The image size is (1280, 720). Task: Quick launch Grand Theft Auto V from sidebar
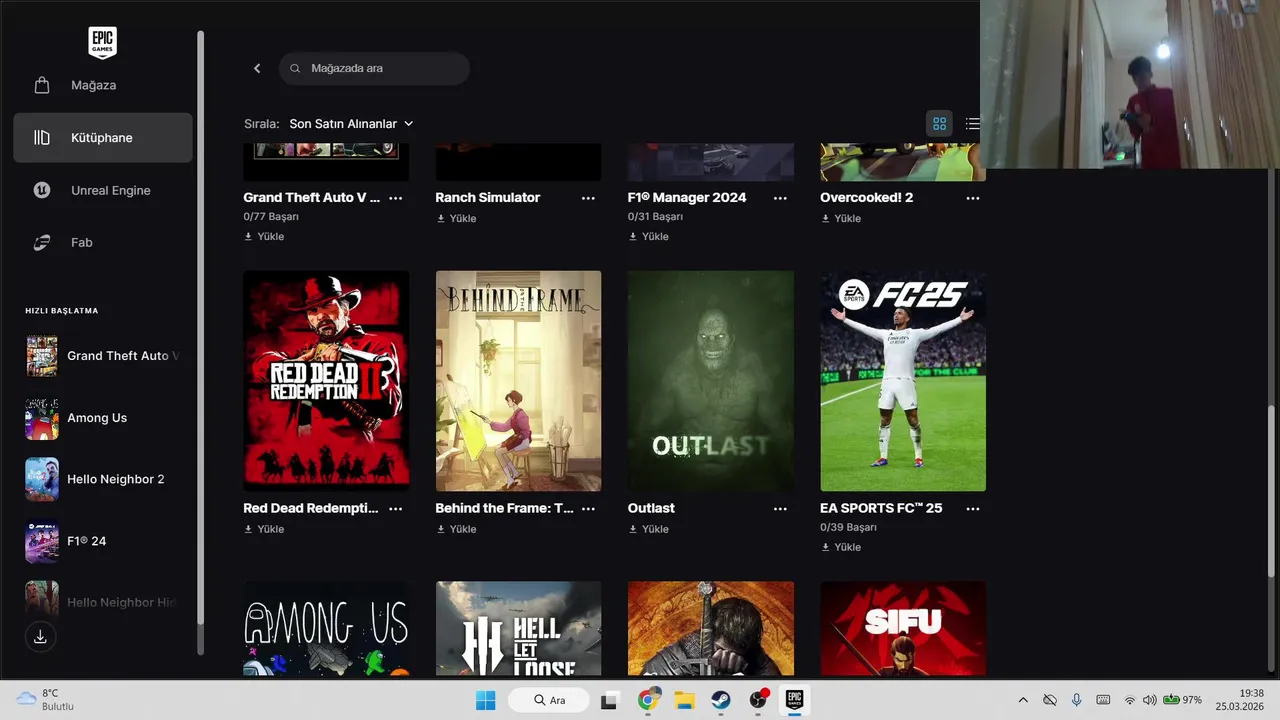[x=103, y=356]
